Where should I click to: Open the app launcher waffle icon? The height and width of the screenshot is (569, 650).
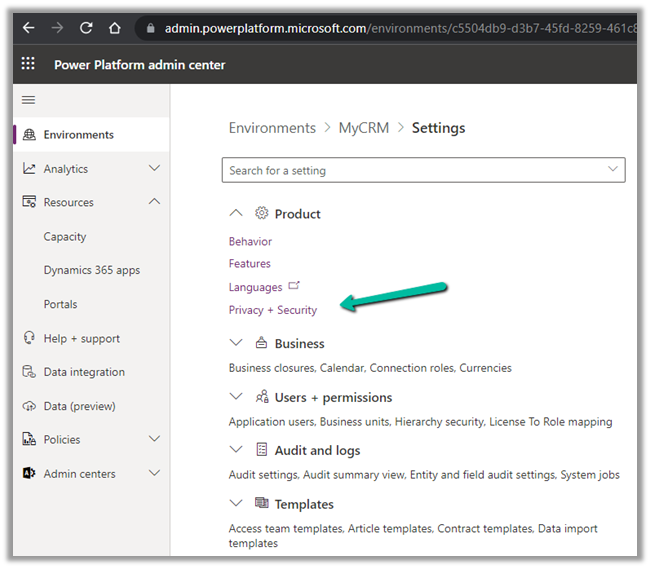pyautogui.click(x=28, y=65)
